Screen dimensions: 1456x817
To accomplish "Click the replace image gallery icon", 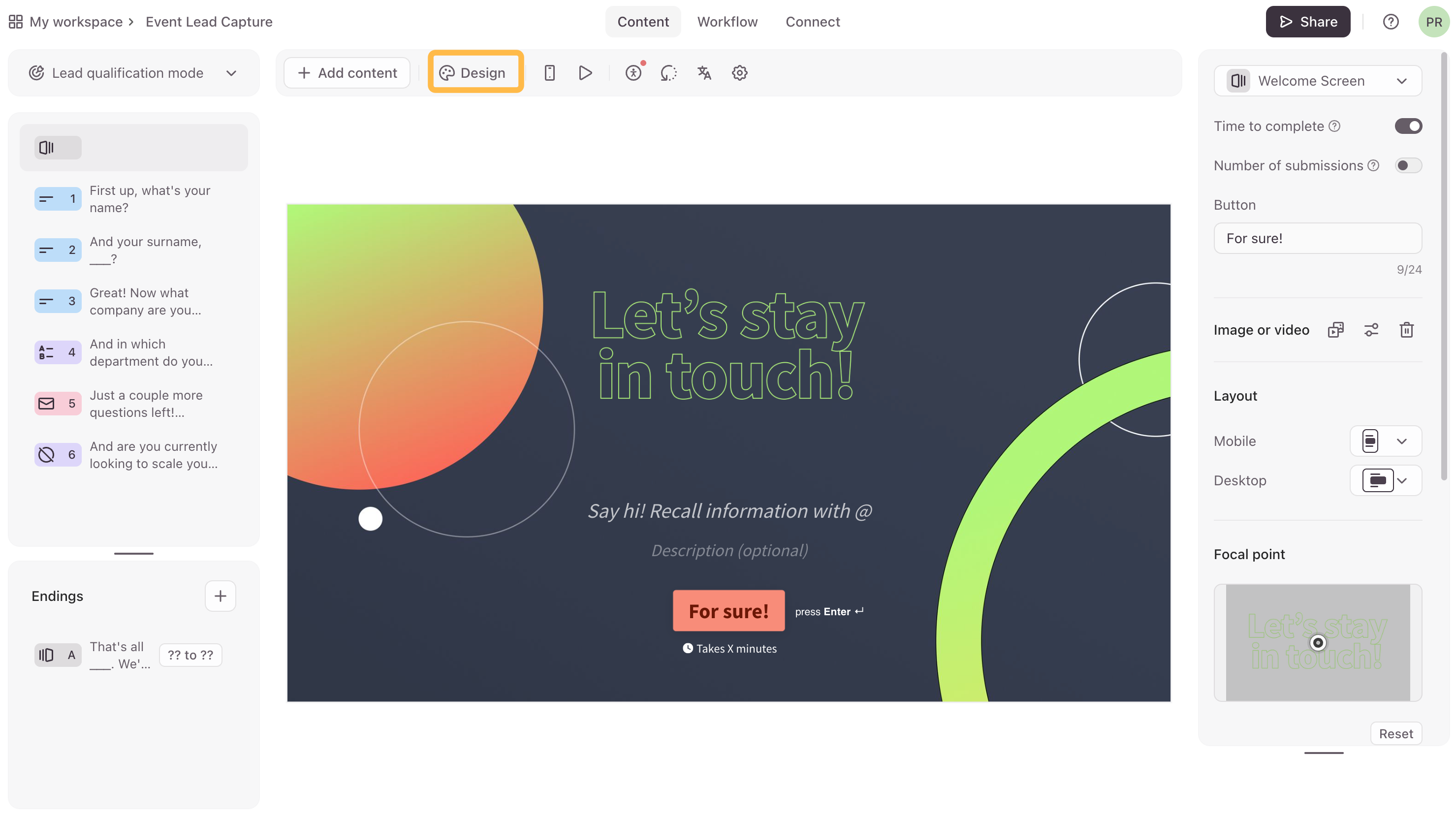I will point(1335,330).
